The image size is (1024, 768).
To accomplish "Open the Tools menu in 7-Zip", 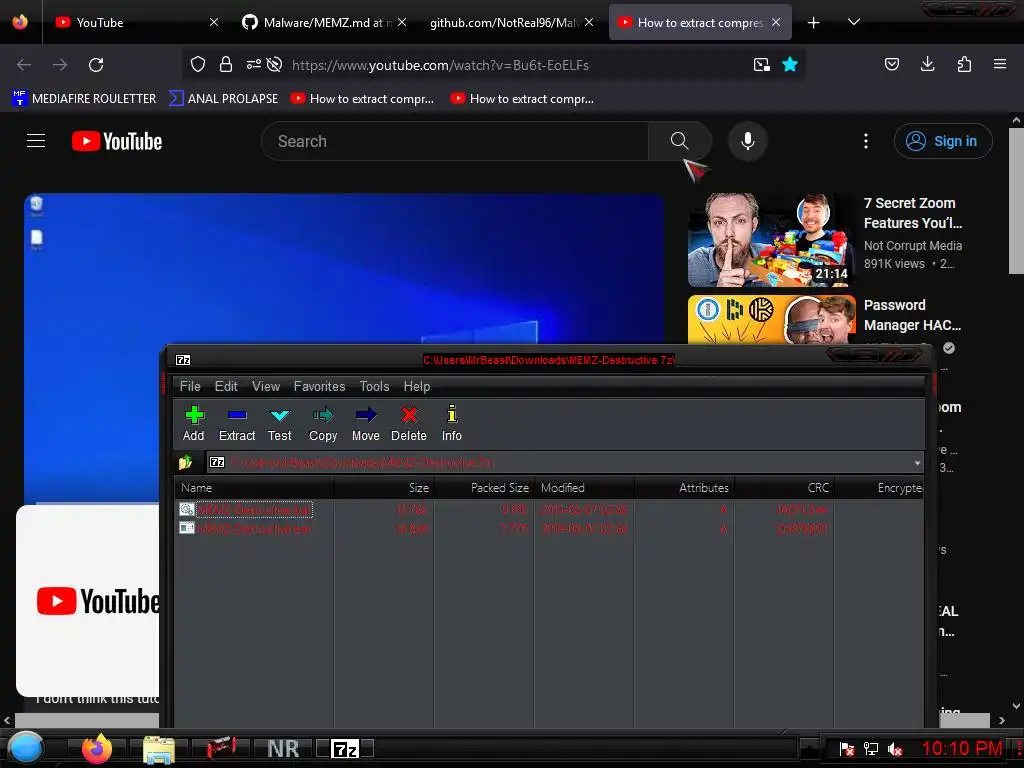I will [374, 386].
